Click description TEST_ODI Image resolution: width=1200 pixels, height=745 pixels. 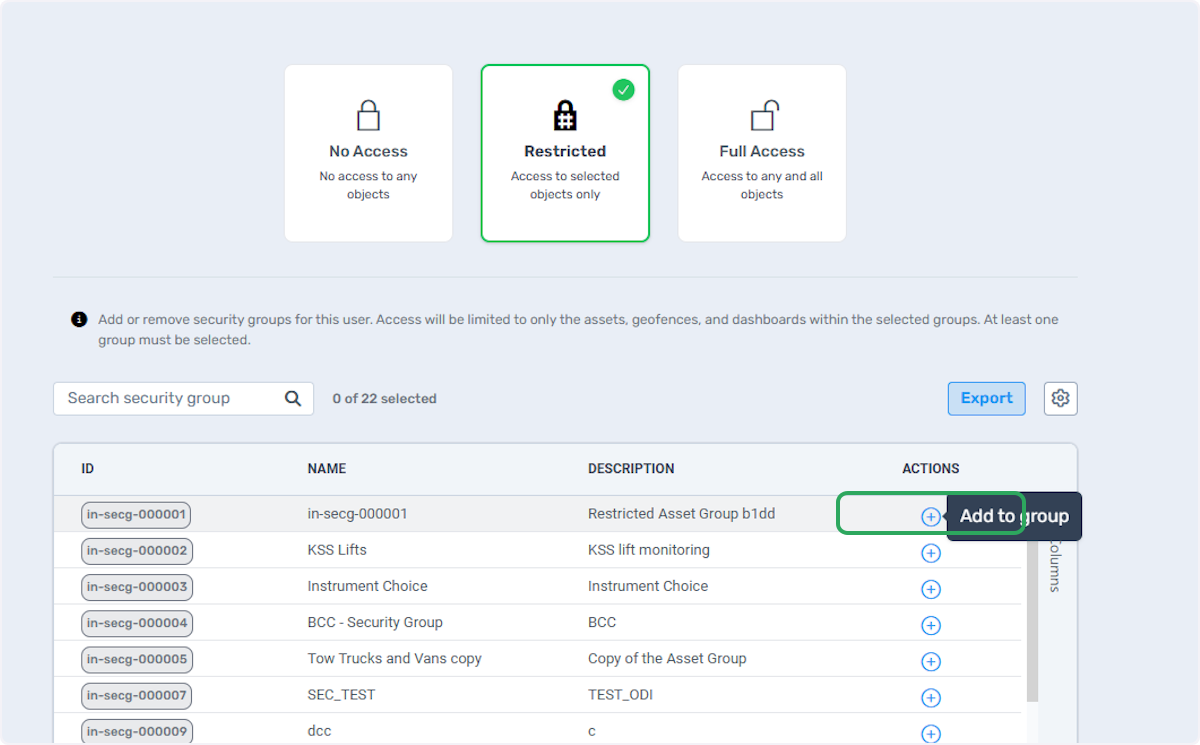click(620, 694)
